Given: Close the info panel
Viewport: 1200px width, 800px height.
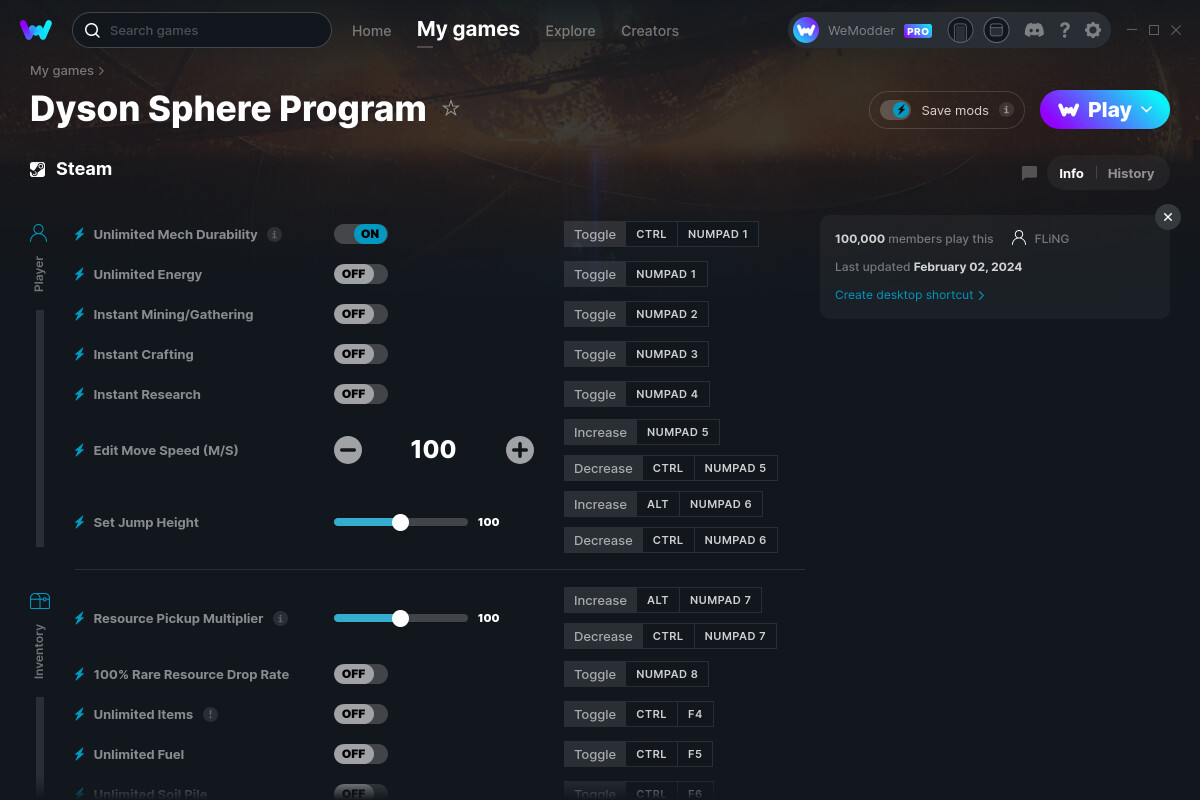Looking at the screenshot, I should 1167,217.
